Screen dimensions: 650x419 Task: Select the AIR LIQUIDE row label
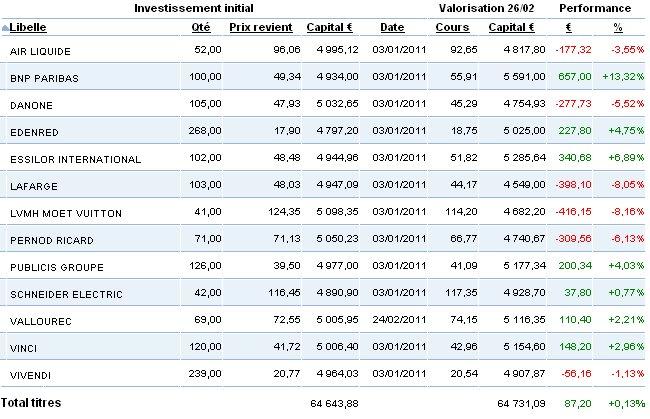click(40, 51)
